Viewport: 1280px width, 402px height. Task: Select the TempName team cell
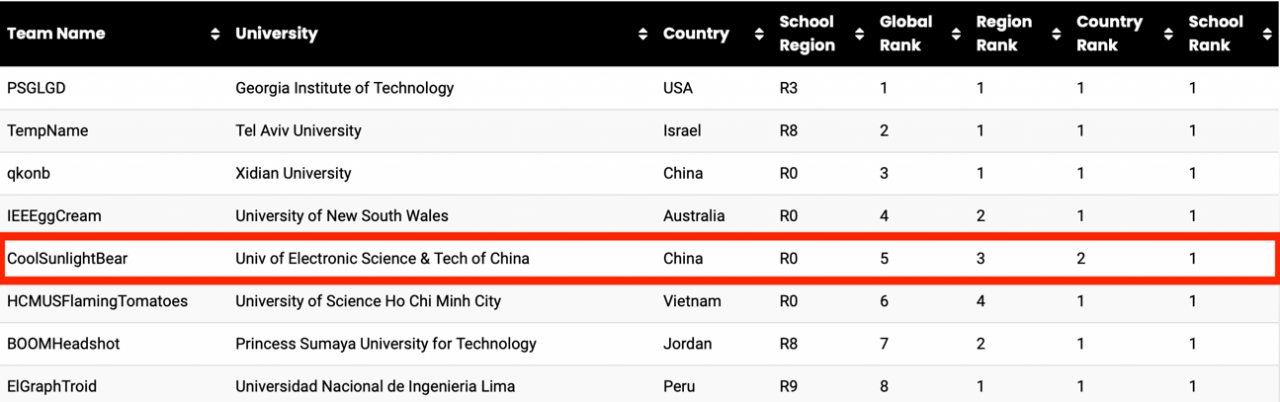tap(48, 131)
